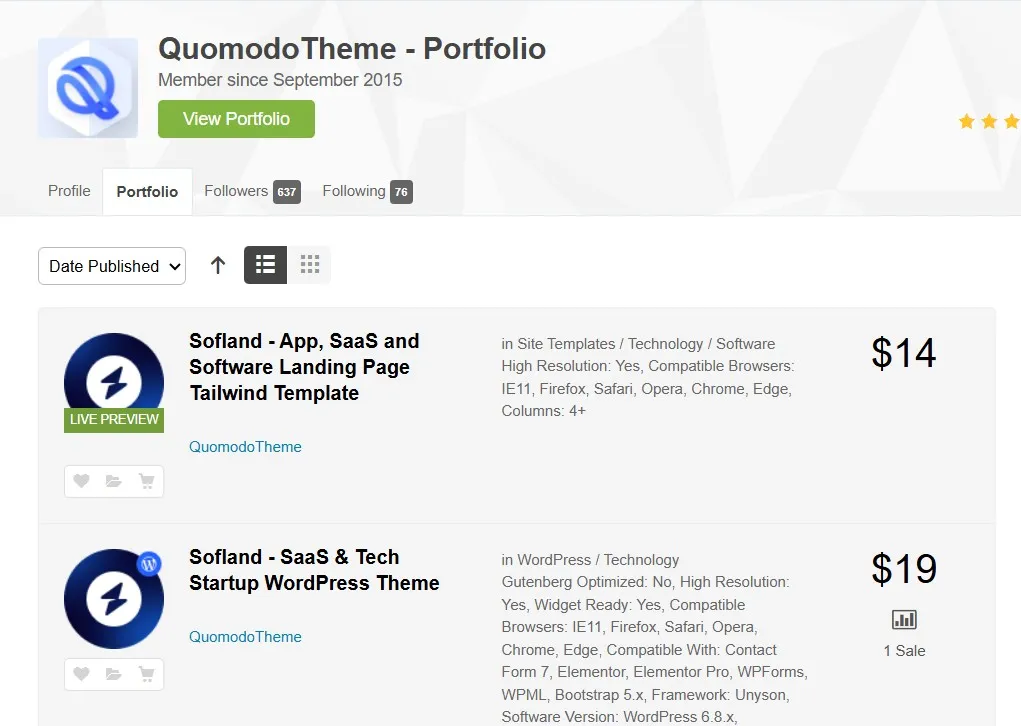Switch to list view layout
This screenshot has height=726, width=1021.
click(x=265, y=265)
